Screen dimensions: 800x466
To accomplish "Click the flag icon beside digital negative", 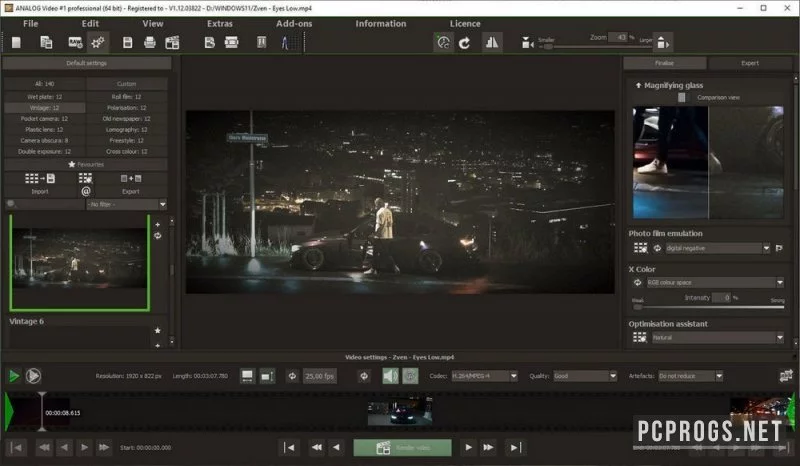I will click(x=779, y=248).
